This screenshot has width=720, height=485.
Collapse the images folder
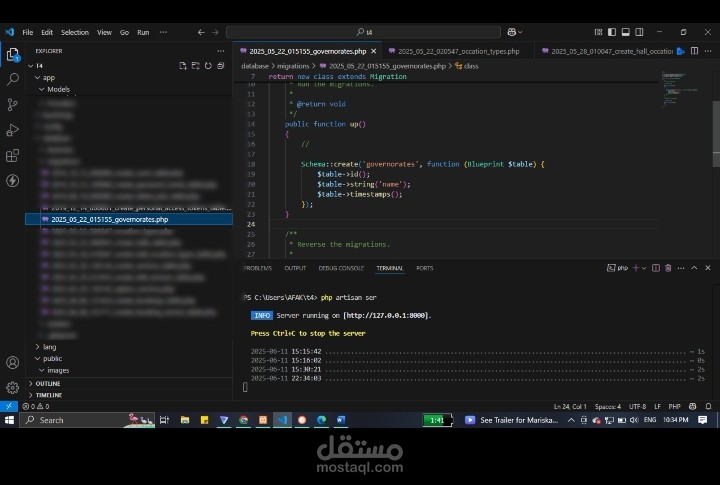[x=41, y=370]
